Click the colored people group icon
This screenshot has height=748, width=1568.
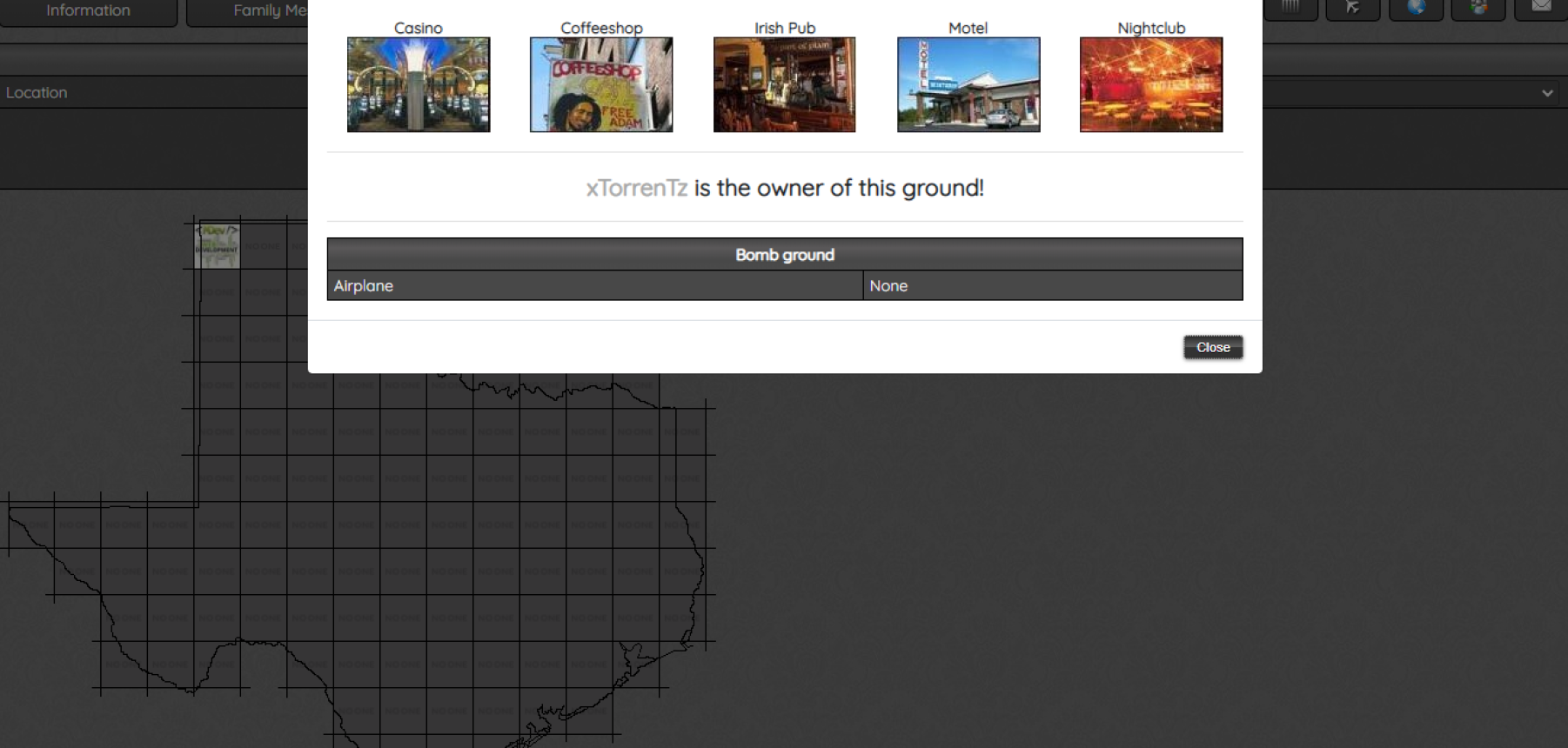pyautogui.click(x=1478, y=8)
